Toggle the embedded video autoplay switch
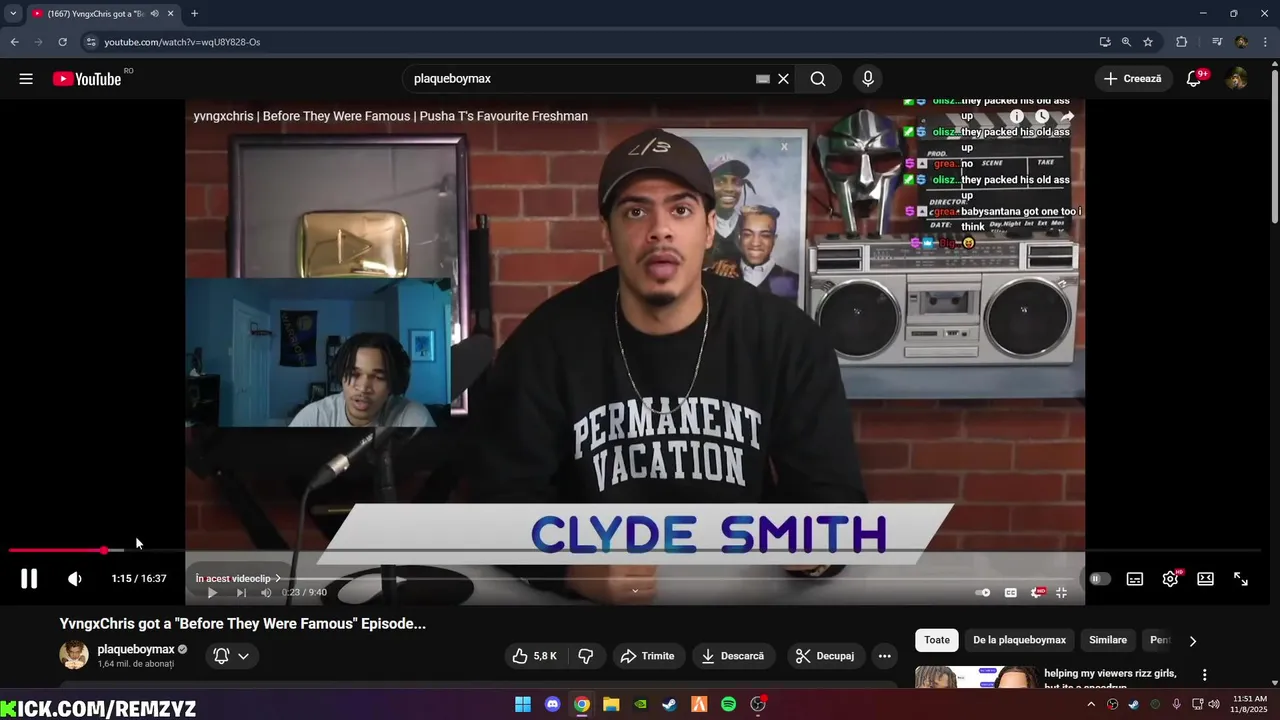This screenshot has width=1280, height=720. coord(984,593)
